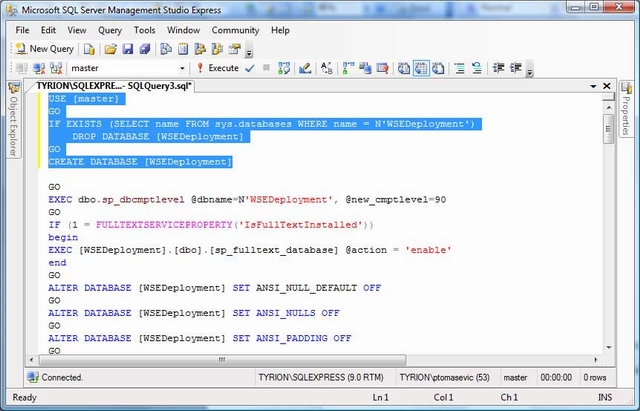
Task: Open the File menu
Action: pos(22,30)
